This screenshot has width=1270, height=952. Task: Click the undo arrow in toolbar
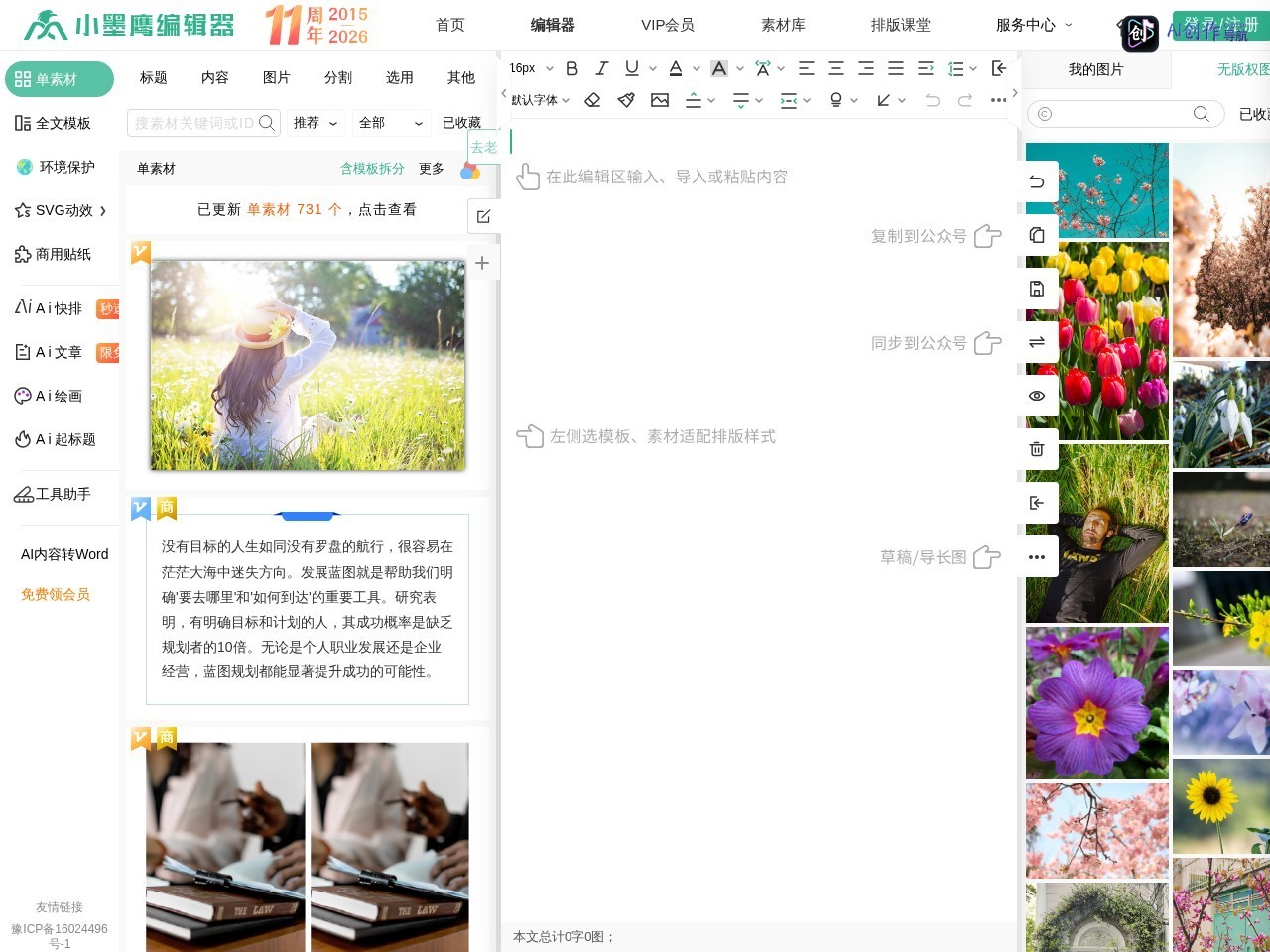932,100
